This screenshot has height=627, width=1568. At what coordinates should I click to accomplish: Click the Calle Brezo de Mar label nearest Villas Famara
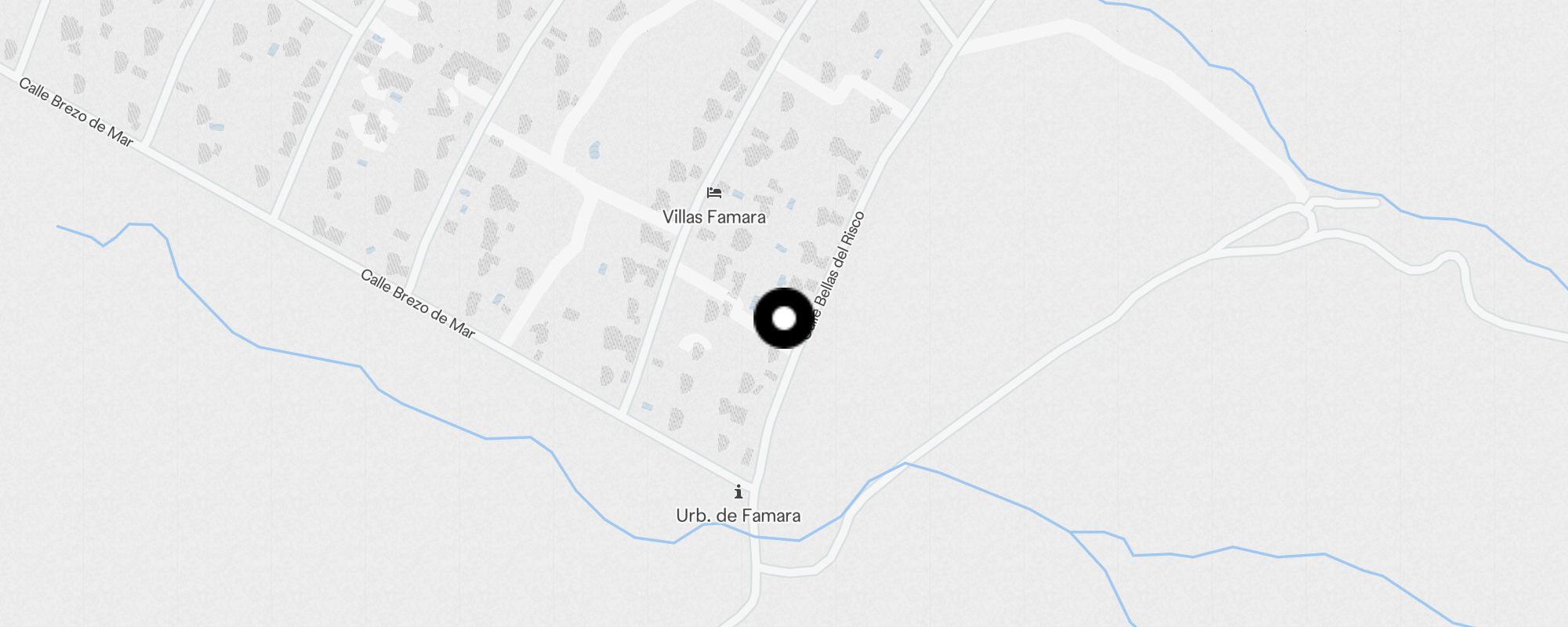pos(418,304)
